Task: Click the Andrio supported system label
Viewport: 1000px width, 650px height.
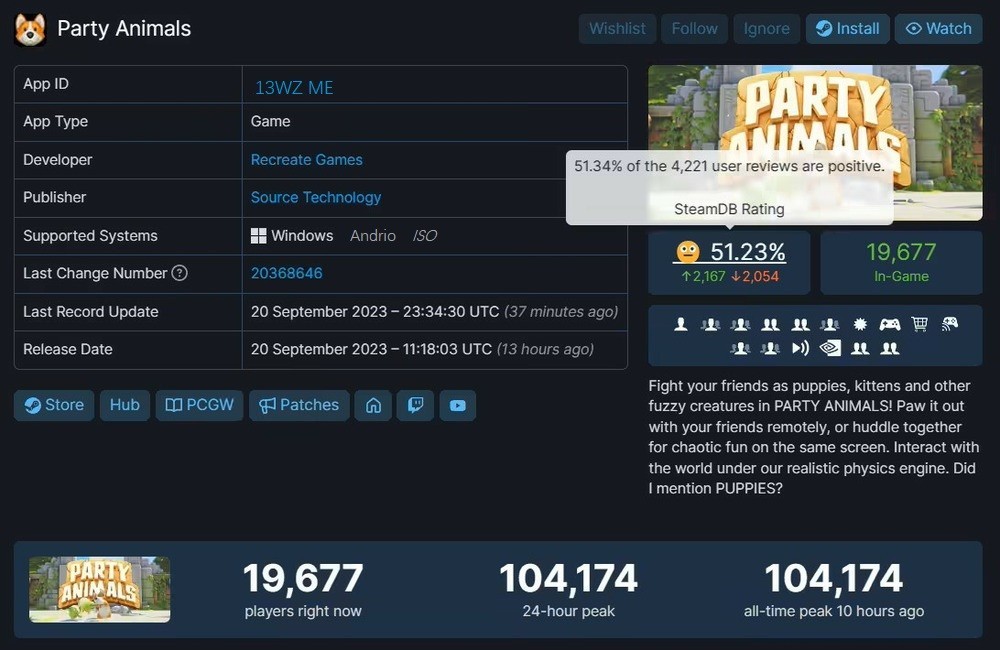Action: point(372,235)
